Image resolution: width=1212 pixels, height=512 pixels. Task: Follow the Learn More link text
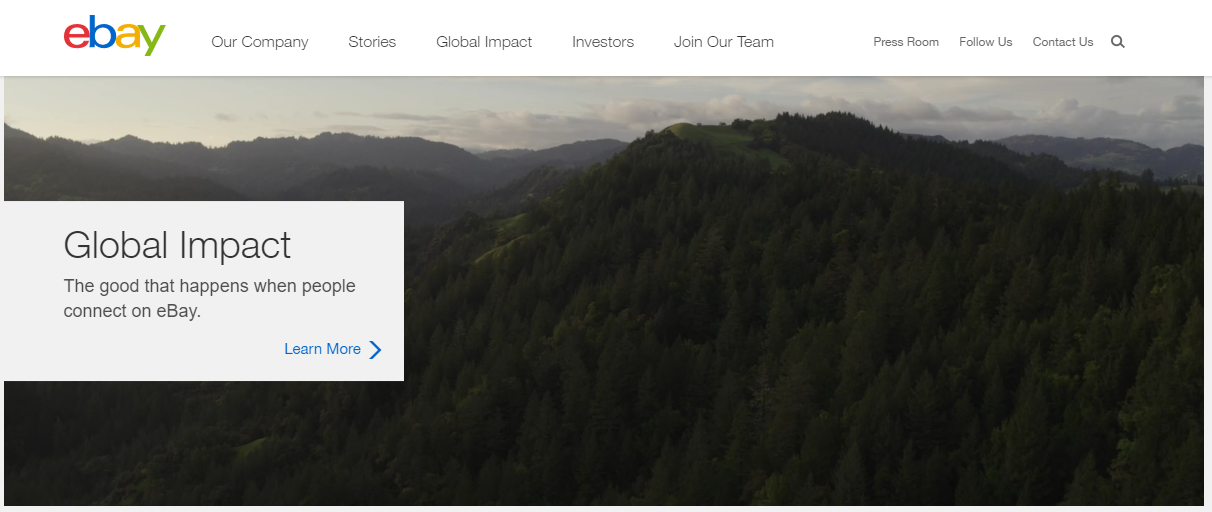tap(322, 349)
